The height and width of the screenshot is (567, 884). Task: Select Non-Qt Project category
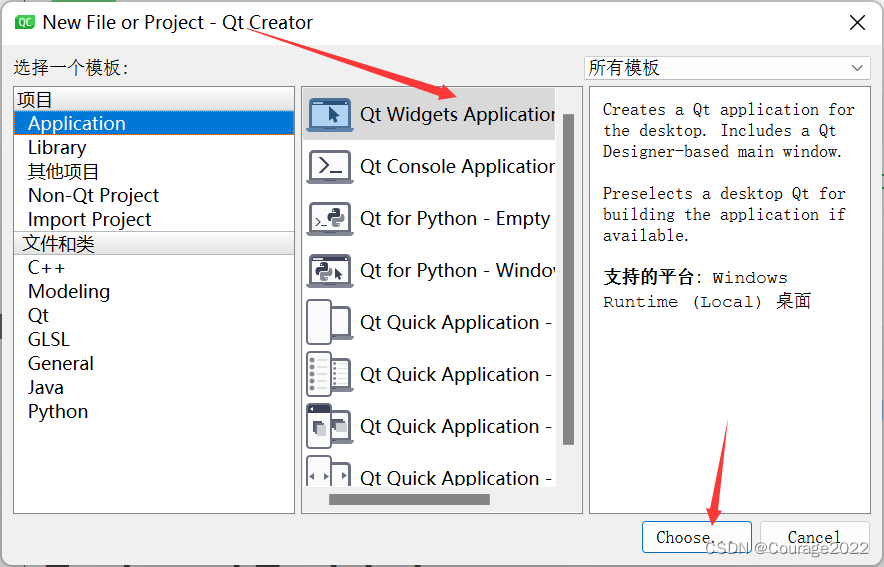(154, 196)
